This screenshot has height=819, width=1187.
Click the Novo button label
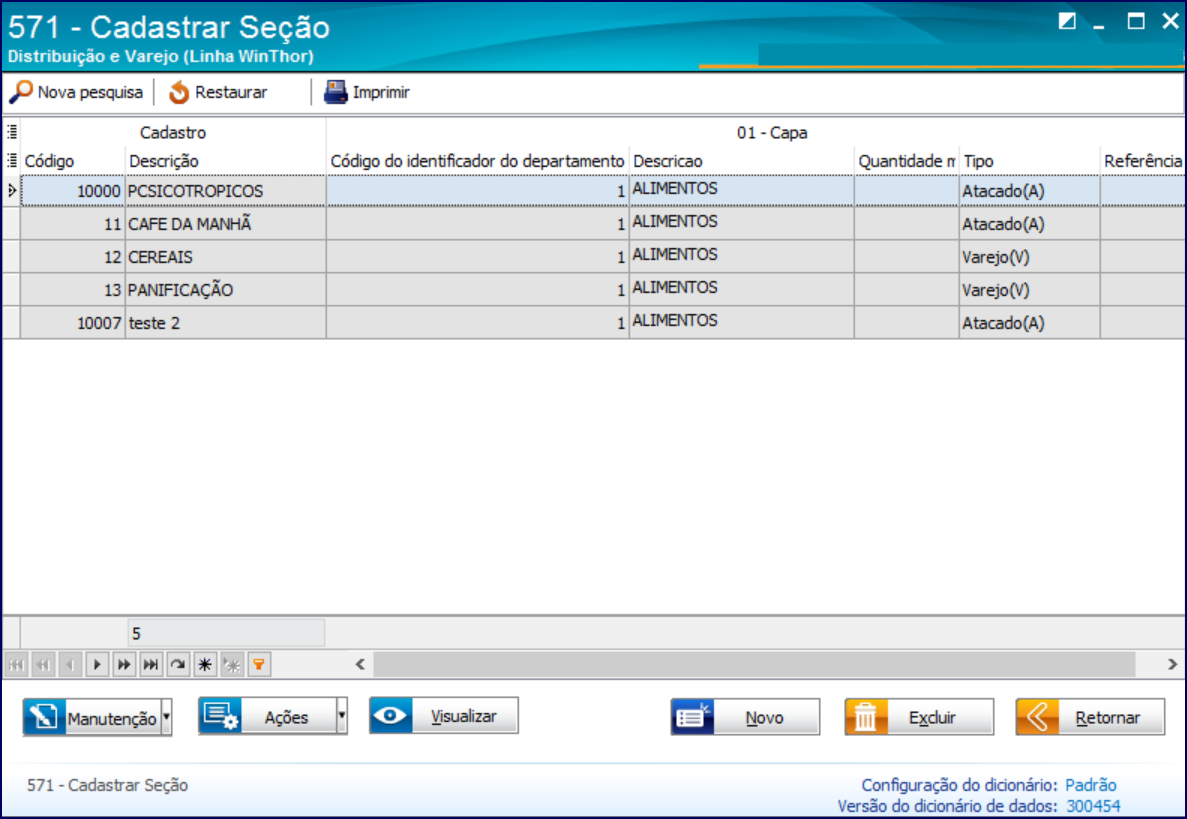click(x=764, y=718)
